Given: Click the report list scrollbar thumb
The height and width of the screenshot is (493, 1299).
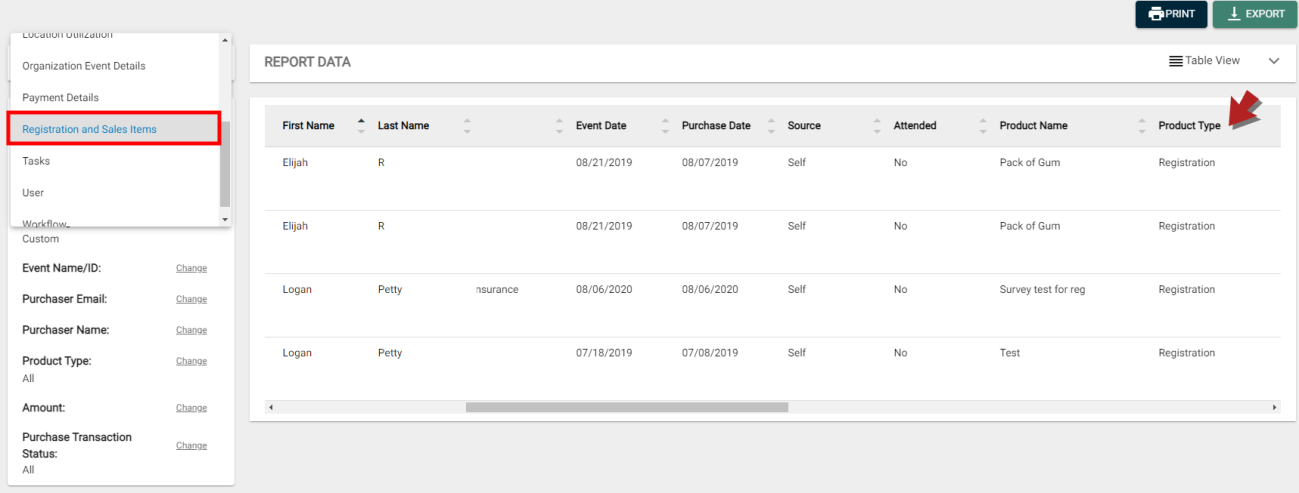Looking at the screenshot, I should coord(225,165).
